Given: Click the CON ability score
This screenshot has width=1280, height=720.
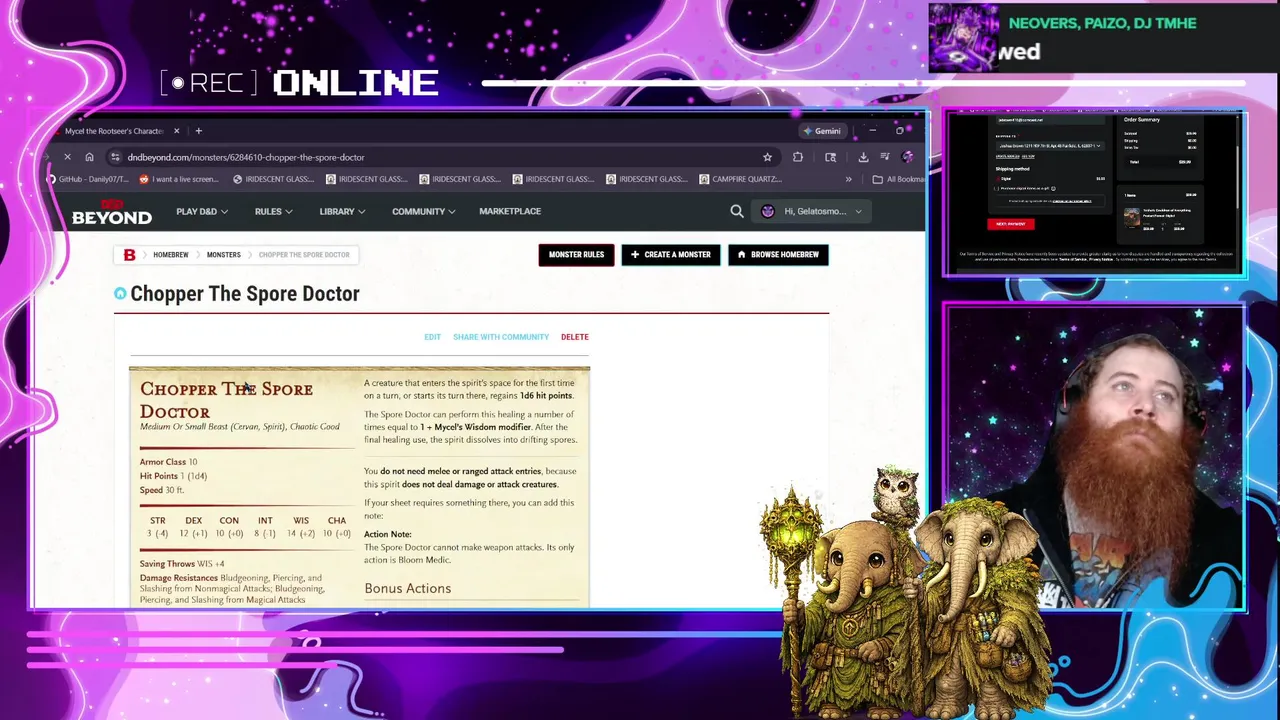Looking at the screenshot, I should click(229, 527).
